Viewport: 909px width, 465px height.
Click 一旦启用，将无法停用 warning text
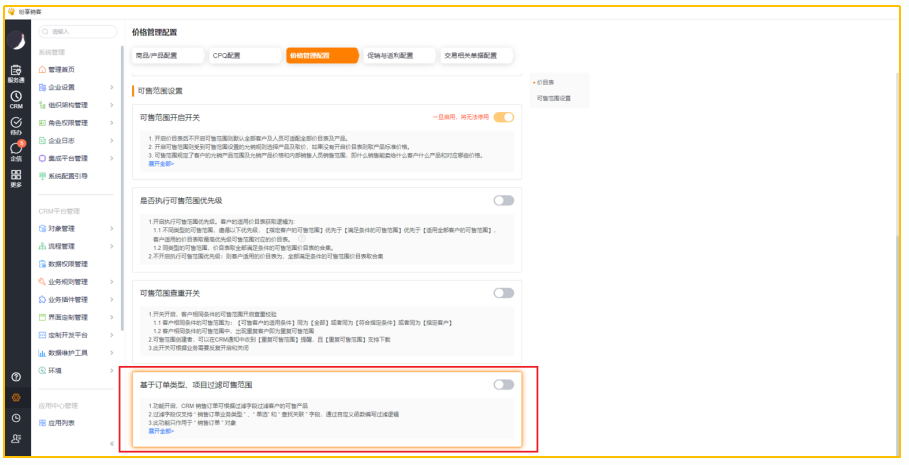[x=460, y=117]
